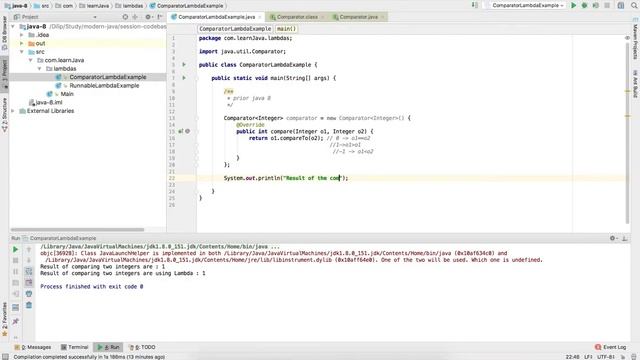Expand the out folder

pyautogui.click(x=22, y=43)
